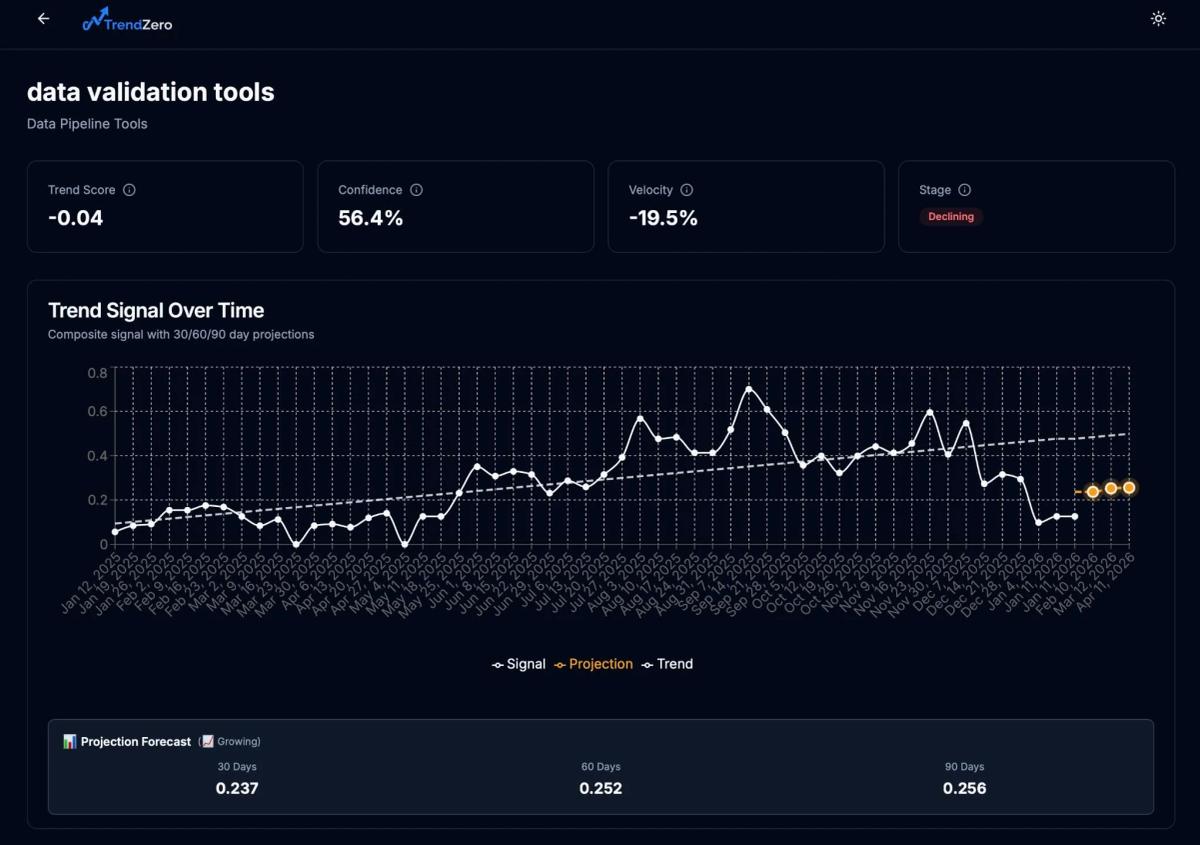Image resolution: width=1200 pixels, height=845 pixels.
Task: Click the Stage info icon
Action: point(964,190)
